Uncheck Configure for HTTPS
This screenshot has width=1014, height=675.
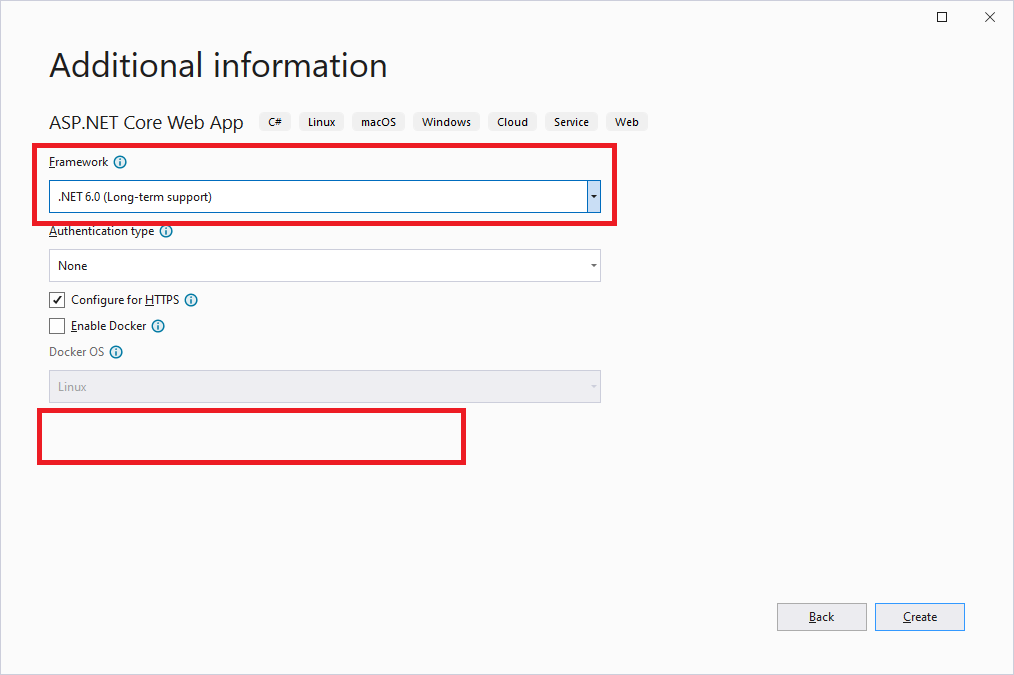point(57,299)
